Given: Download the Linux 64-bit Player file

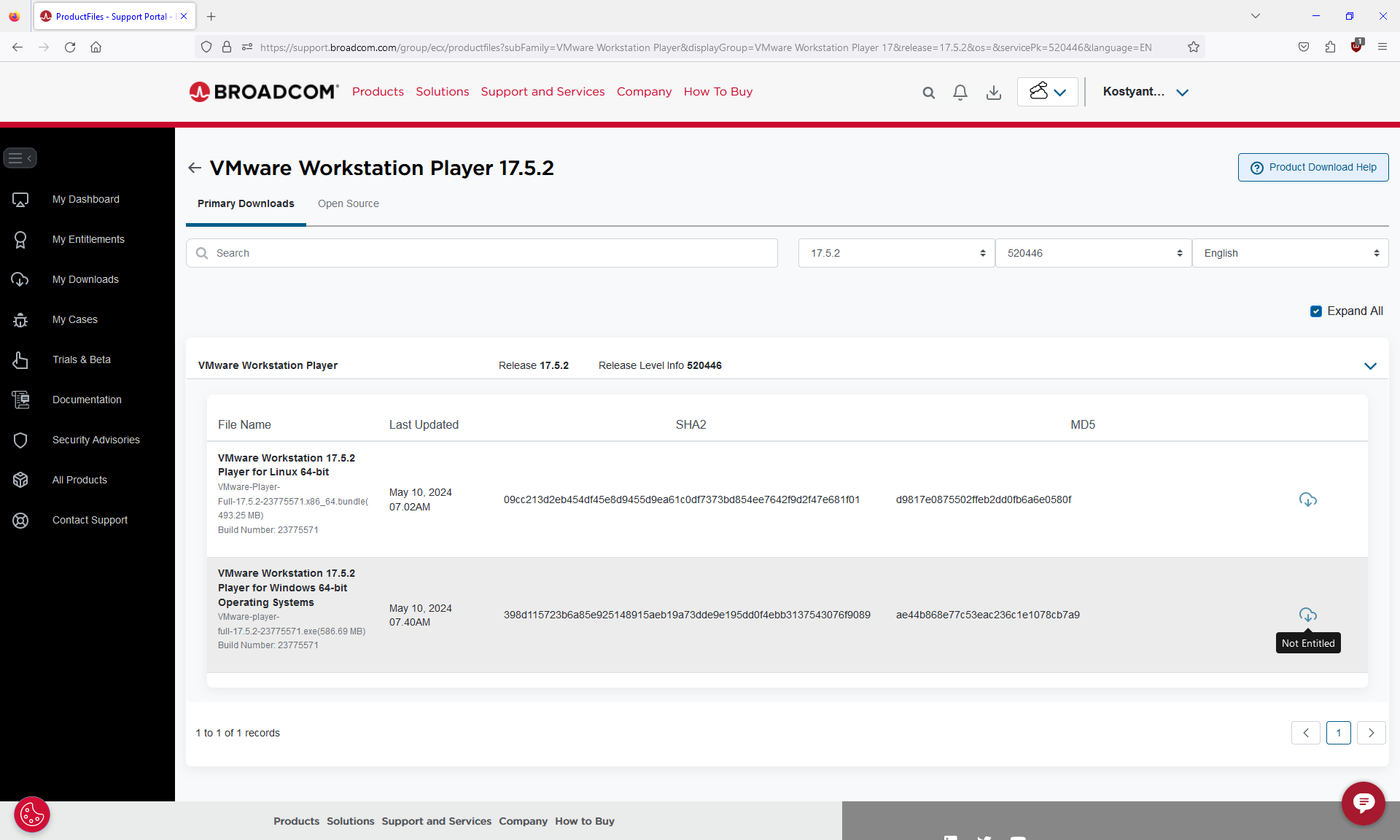Looking at the screenshot, I should pyautogui.click(x=1307, y=500).
